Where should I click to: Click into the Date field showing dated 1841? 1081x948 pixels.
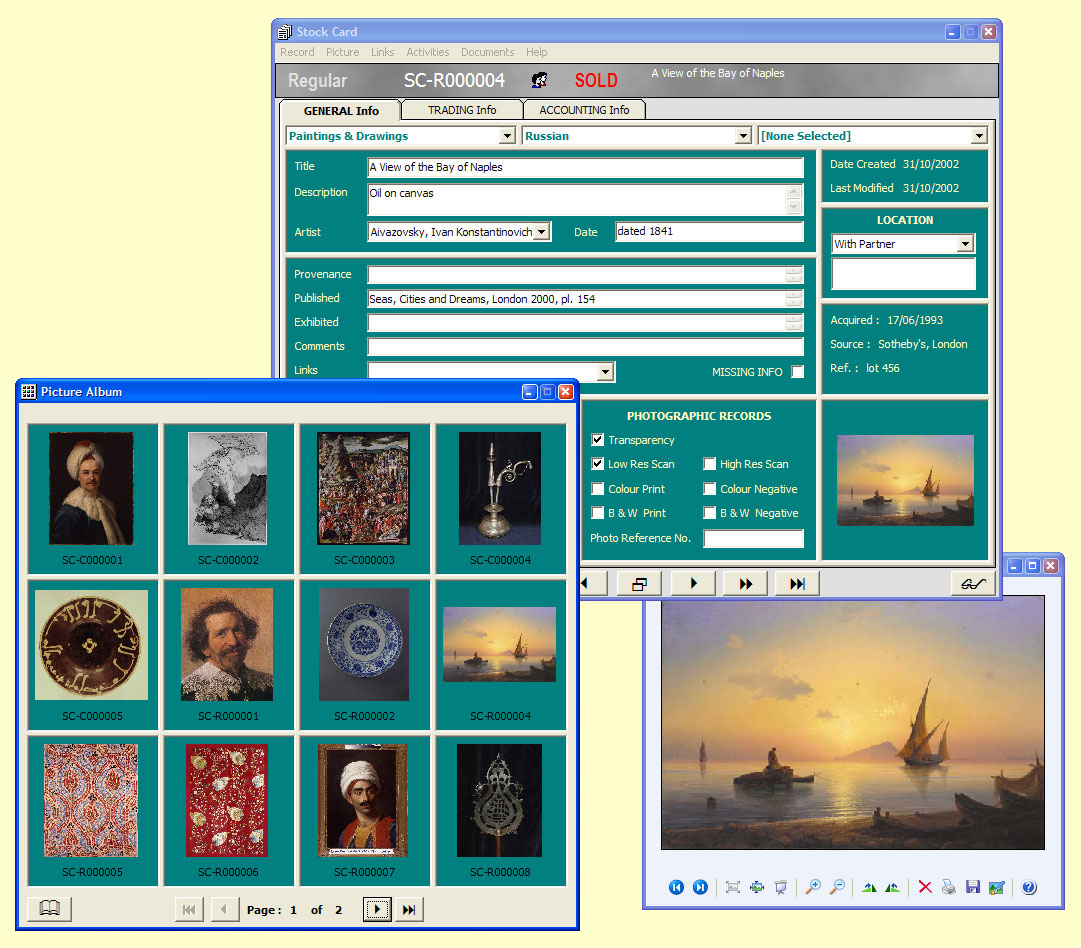coord(709,231)
